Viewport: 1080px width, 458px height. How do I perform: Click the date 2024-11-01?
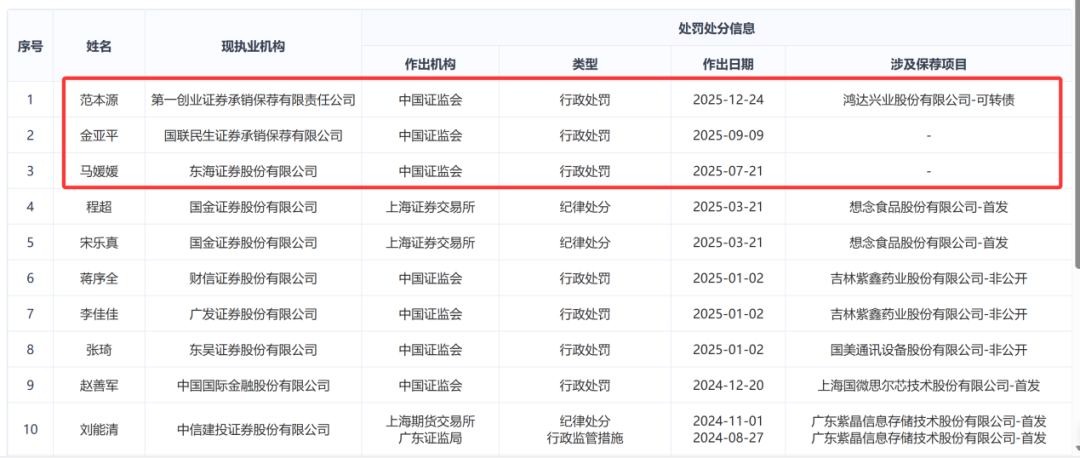728,421
